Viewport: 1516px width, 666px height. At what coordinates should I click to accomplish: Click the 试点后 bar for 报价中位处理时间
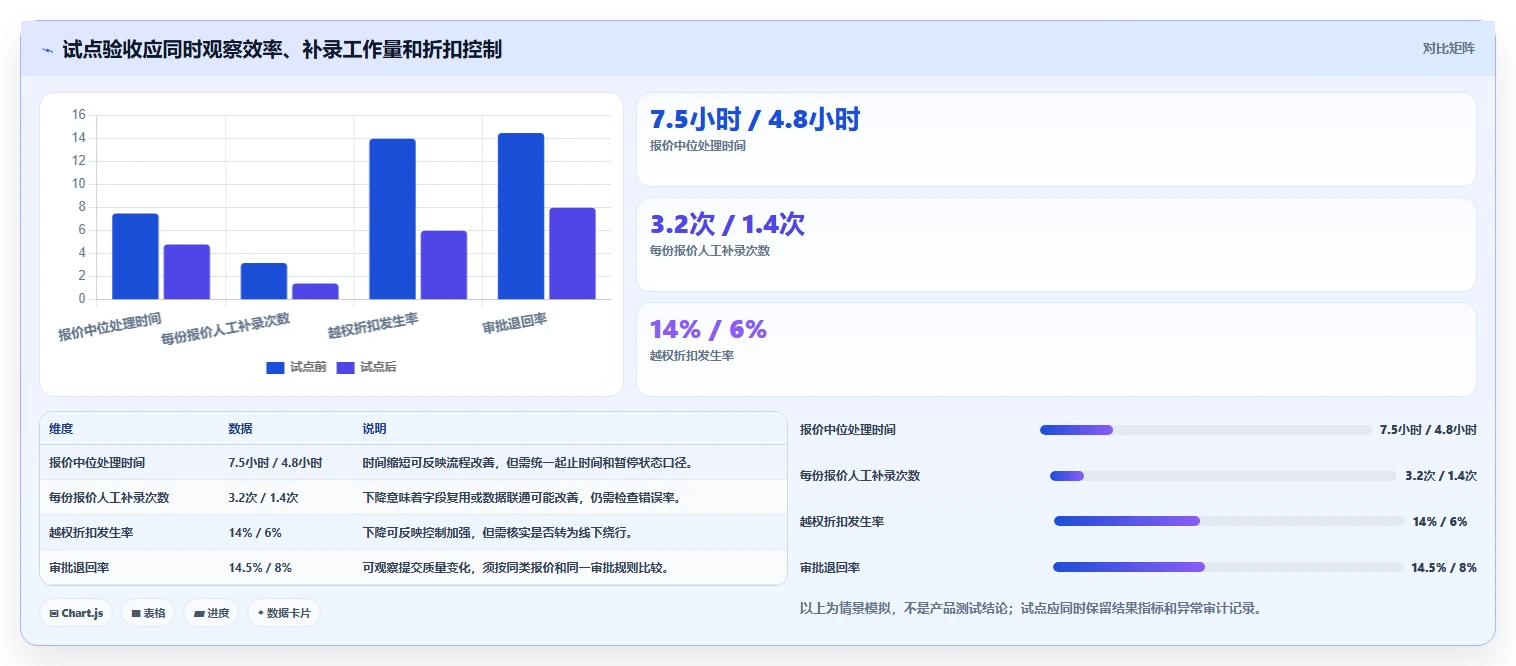(187, 271)
